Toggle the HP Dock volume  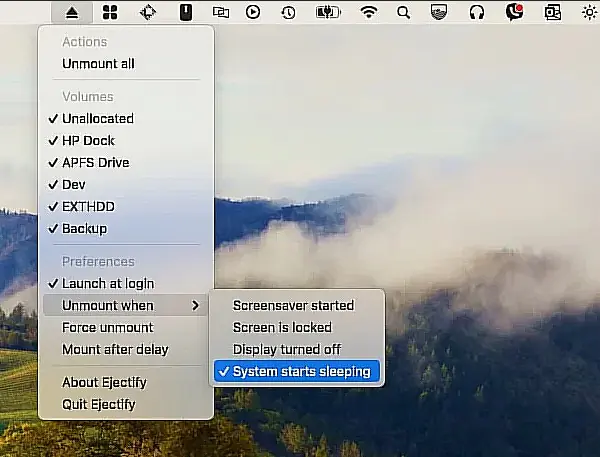(126, 140)
